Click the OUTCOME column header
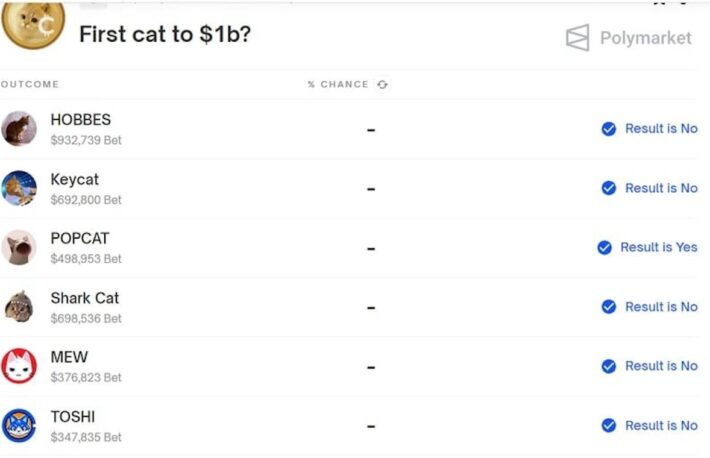710x458 pixels. (x=30, y=85)
